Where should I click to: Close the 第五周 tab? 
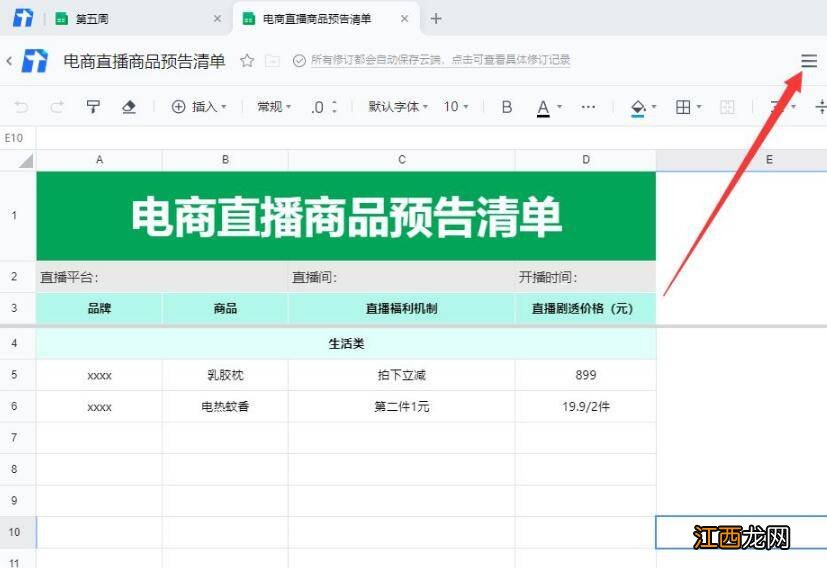point(217,19)
